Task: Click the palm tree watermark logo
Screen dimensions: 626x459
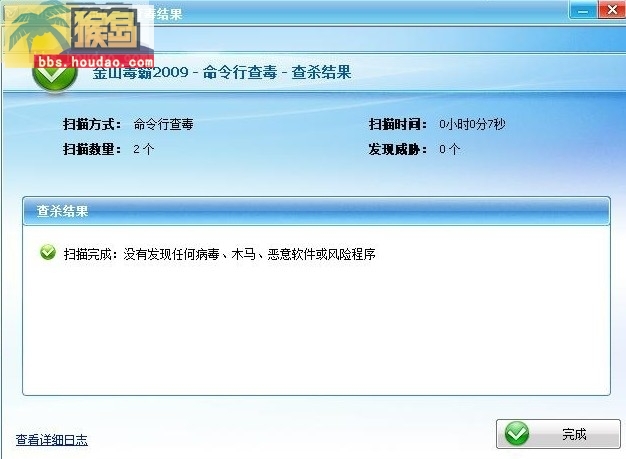Action: coord(36,28)
